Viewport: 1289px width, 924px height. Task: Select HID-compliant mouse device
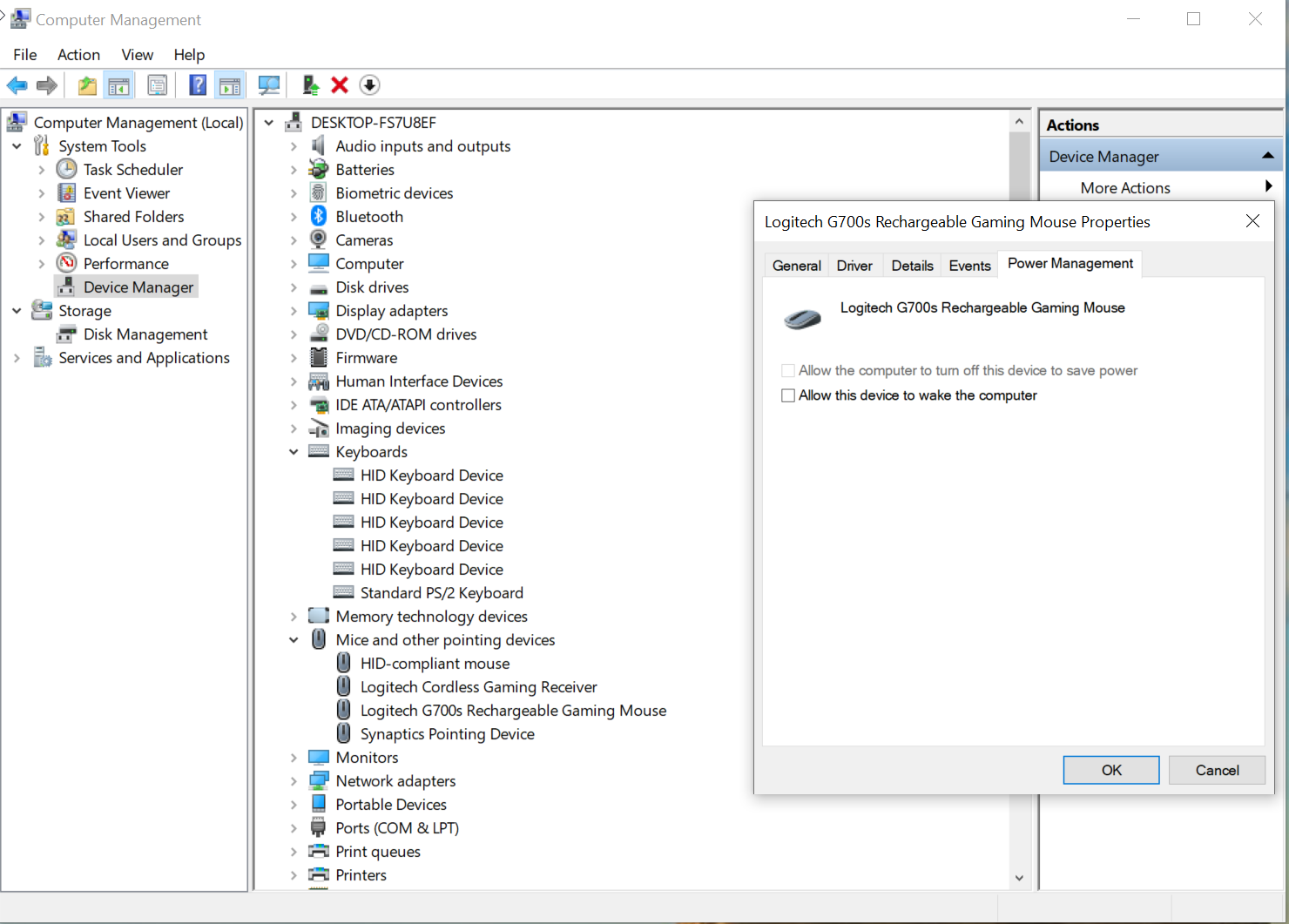pos(435,663)
